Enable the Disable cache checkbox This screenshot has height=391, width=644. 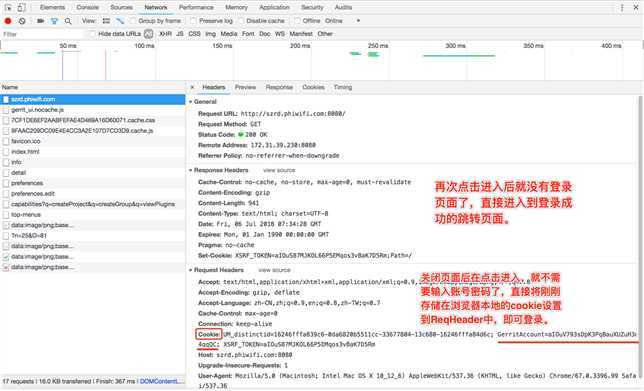point(241,21)
